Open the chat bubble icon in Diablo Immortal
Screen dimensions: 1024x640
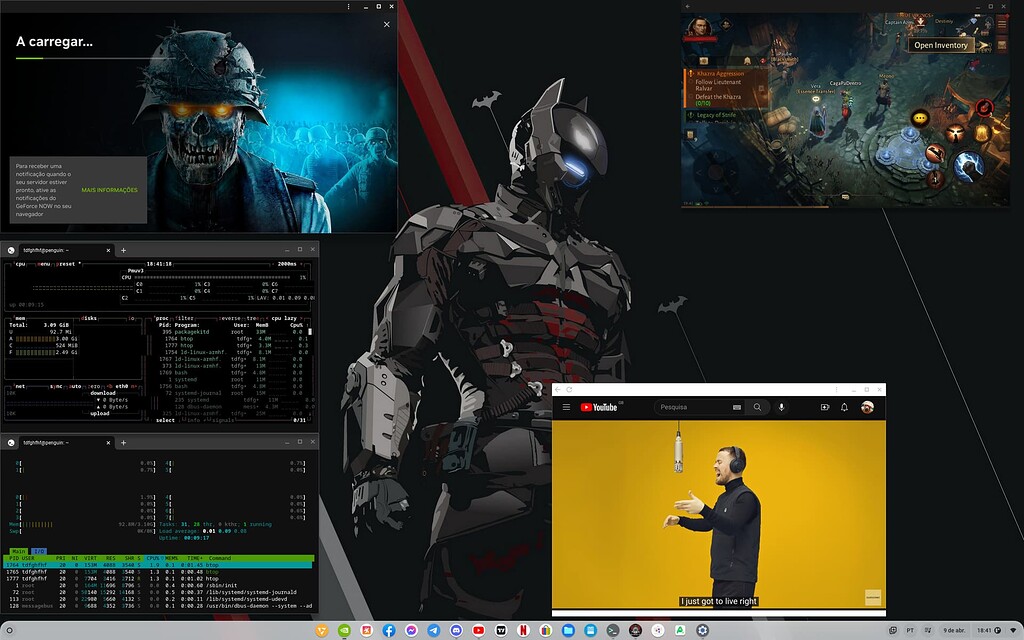click(919, 117)
